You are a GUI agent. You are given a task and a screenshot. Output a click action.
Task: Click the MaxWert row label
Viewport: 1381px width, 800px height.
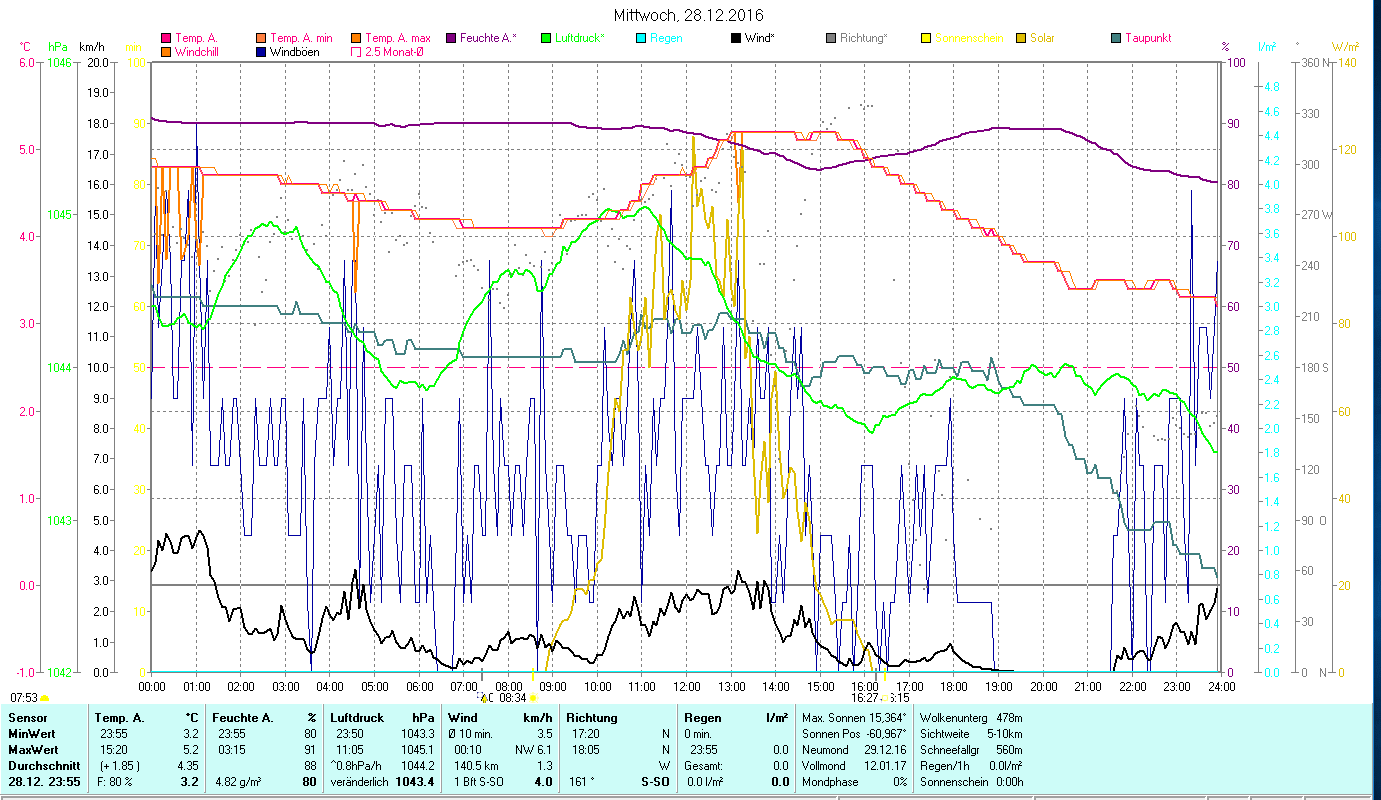tap(34, 750)
